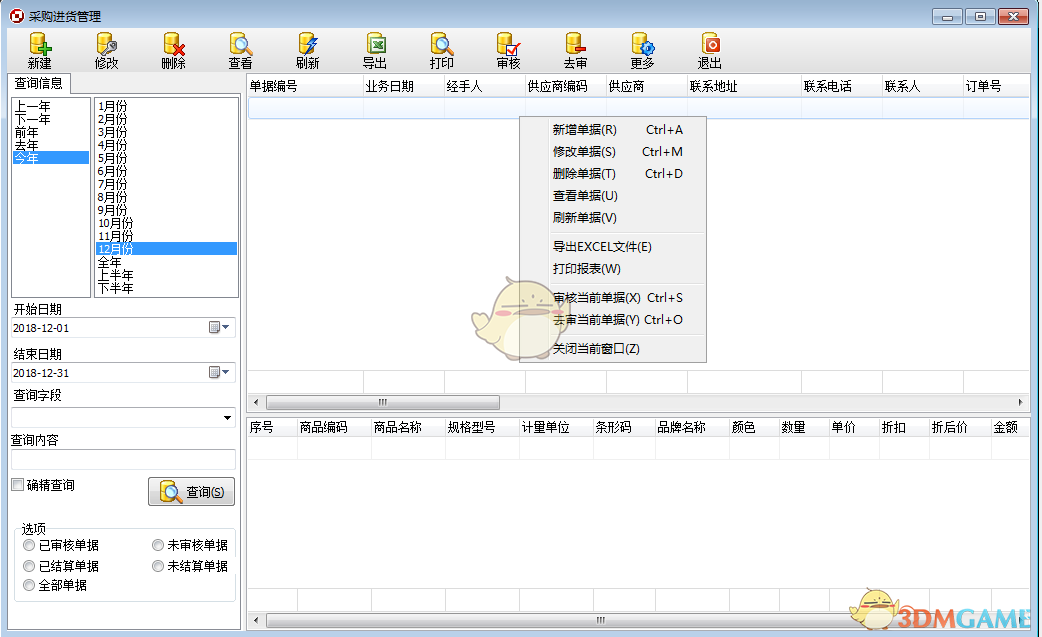Select the 审核 approval icon
Screen dimensions: 1042x637
[508, 50]
